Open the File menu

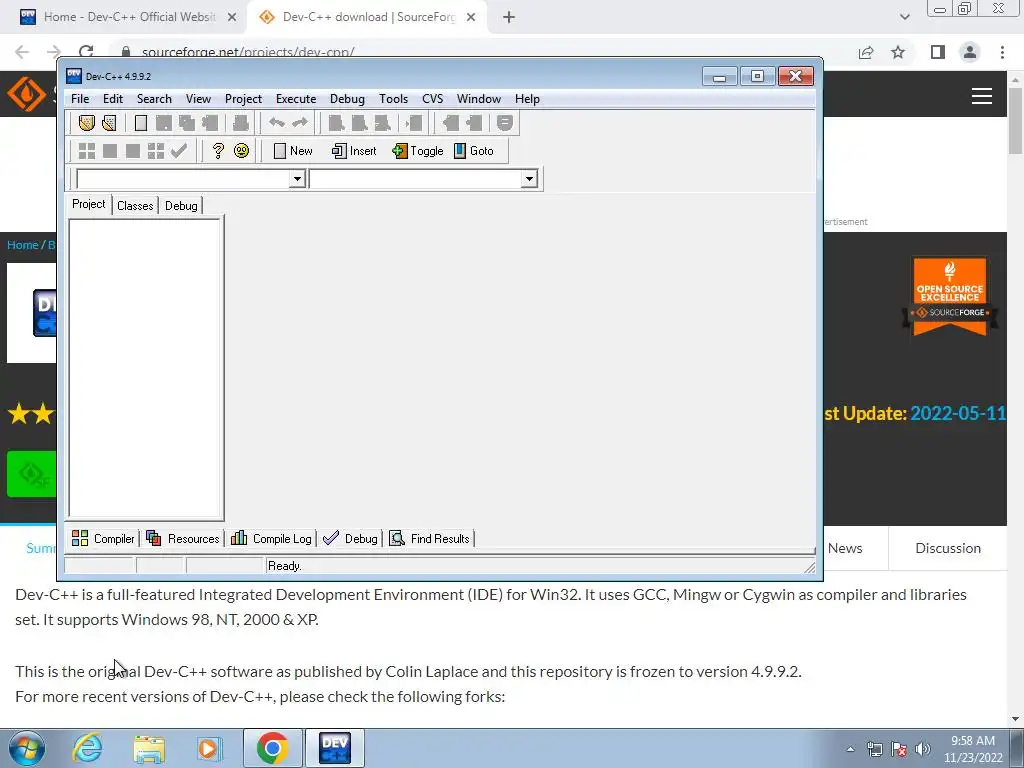(x=80, y=99)
